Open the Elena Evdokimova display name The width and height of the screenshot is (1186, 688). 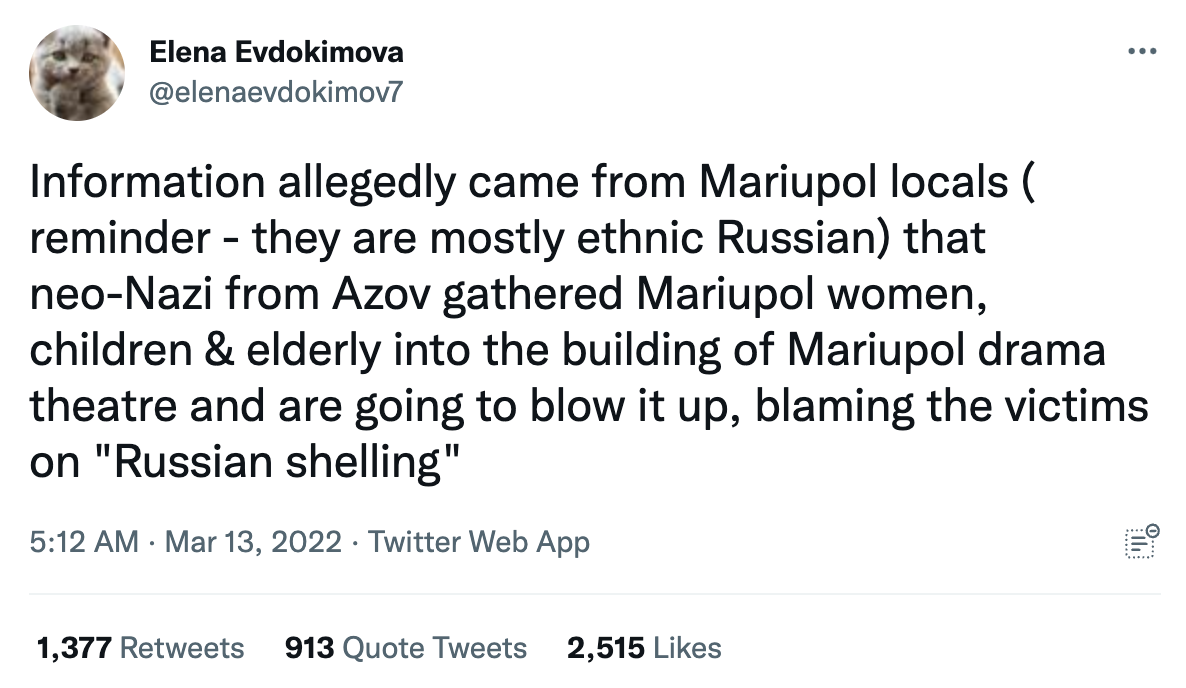pyautogui.click(x=276, y=52)
